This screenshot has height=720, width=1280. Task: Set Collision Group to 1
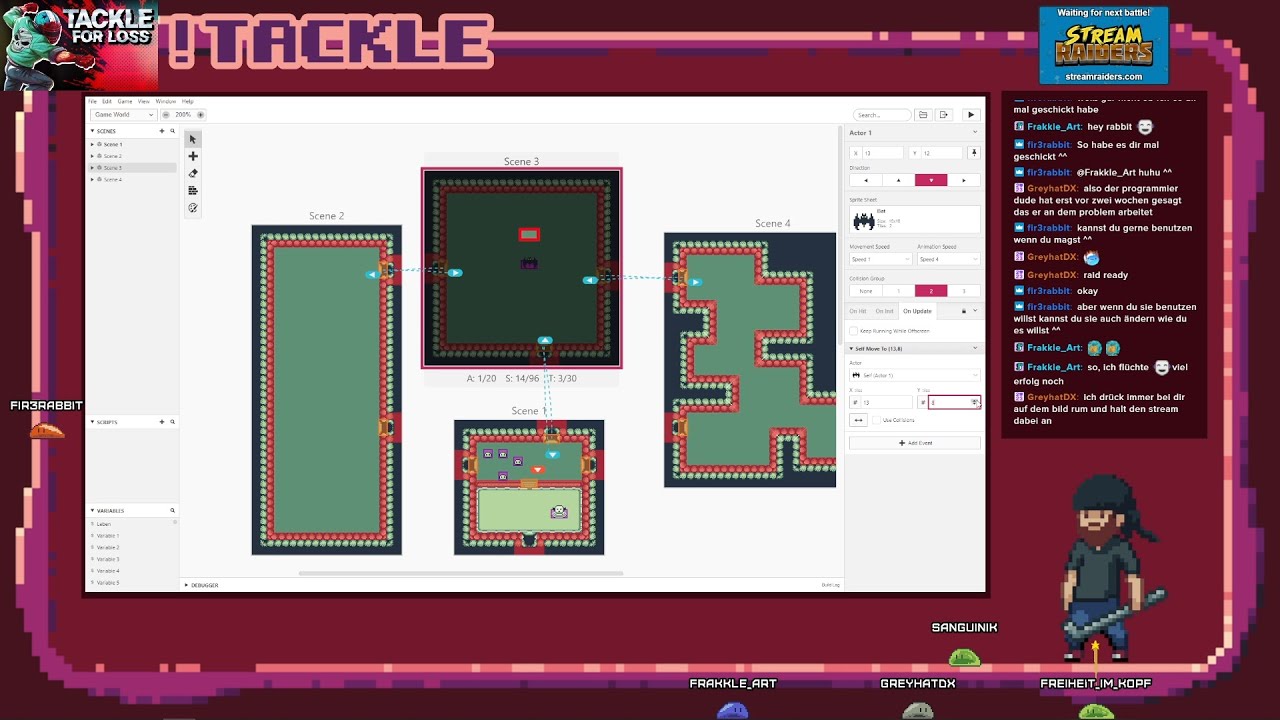[x=898, y=291]
